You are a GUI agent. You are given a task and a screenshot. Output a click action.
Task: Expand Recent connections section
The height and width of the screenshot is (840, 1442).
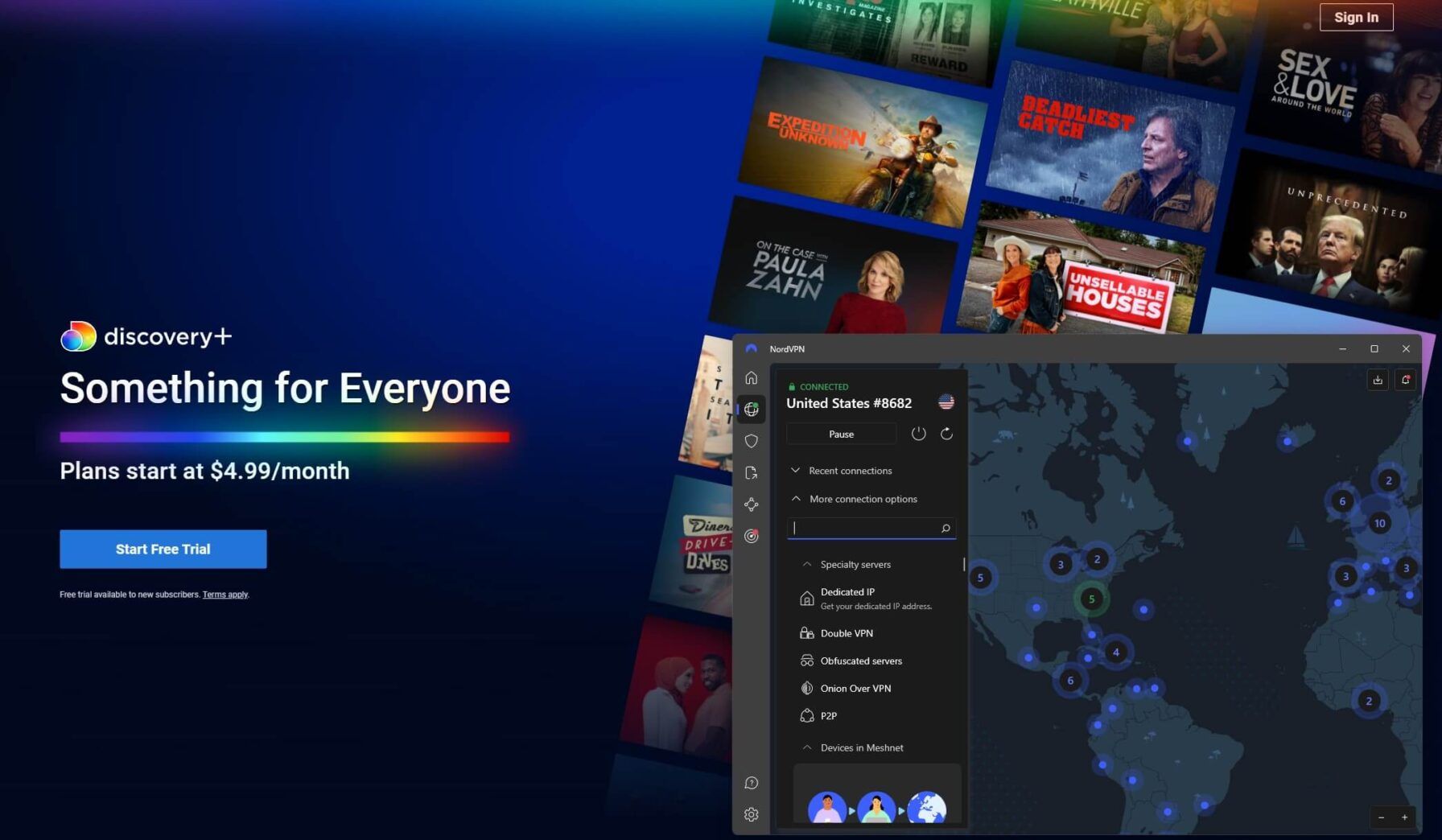(x=850, y=471)
